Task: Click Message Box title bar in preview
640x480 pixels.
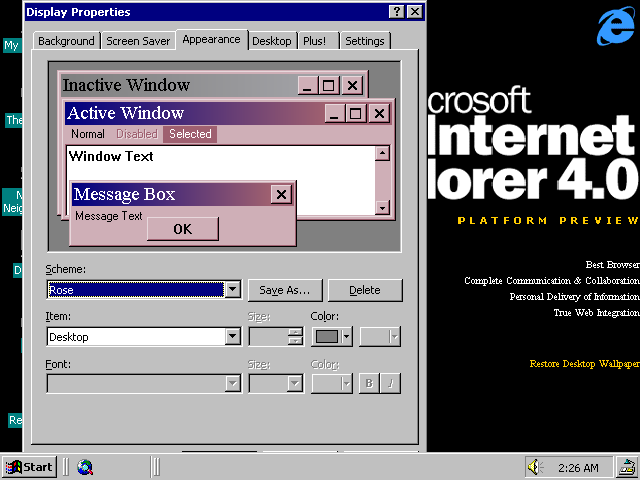Action: tap(171, 194)
